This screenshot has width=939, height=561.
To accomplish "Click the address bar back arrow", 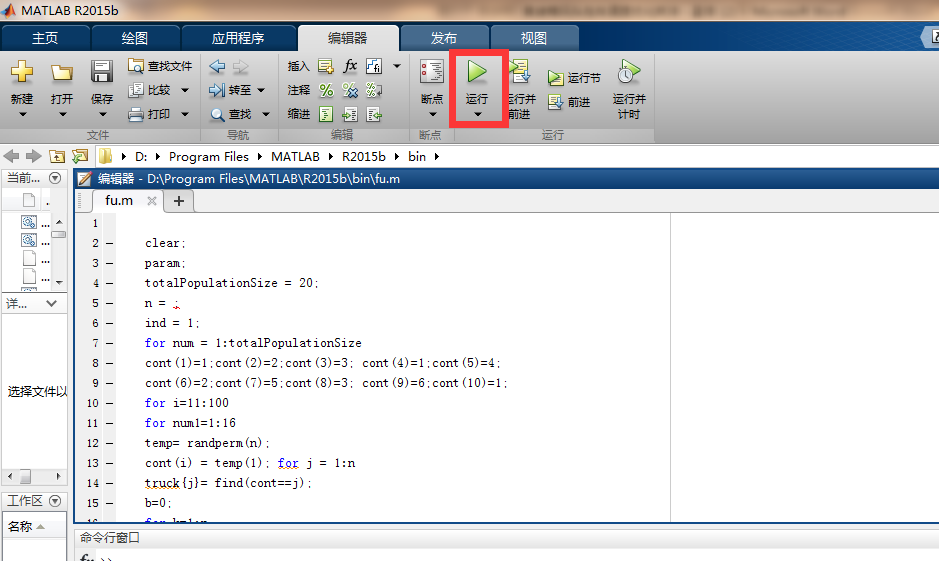I will [11, 157].
